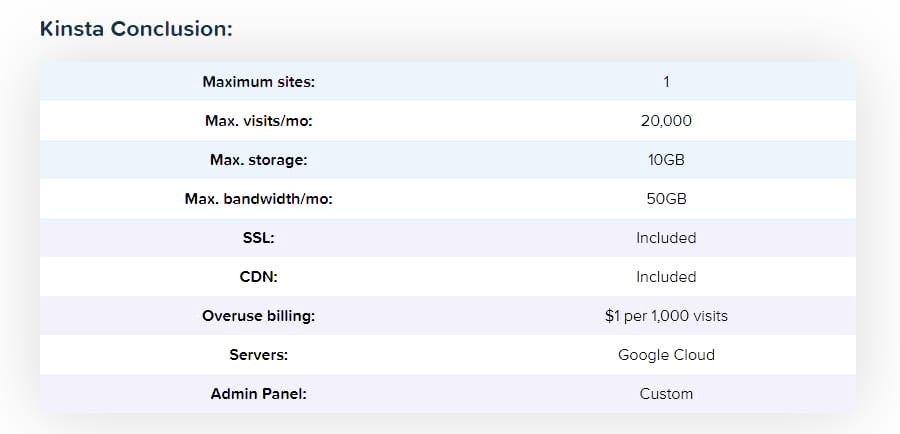
Task: Click the Max. visits/mo label
Action: coord(258,121)
